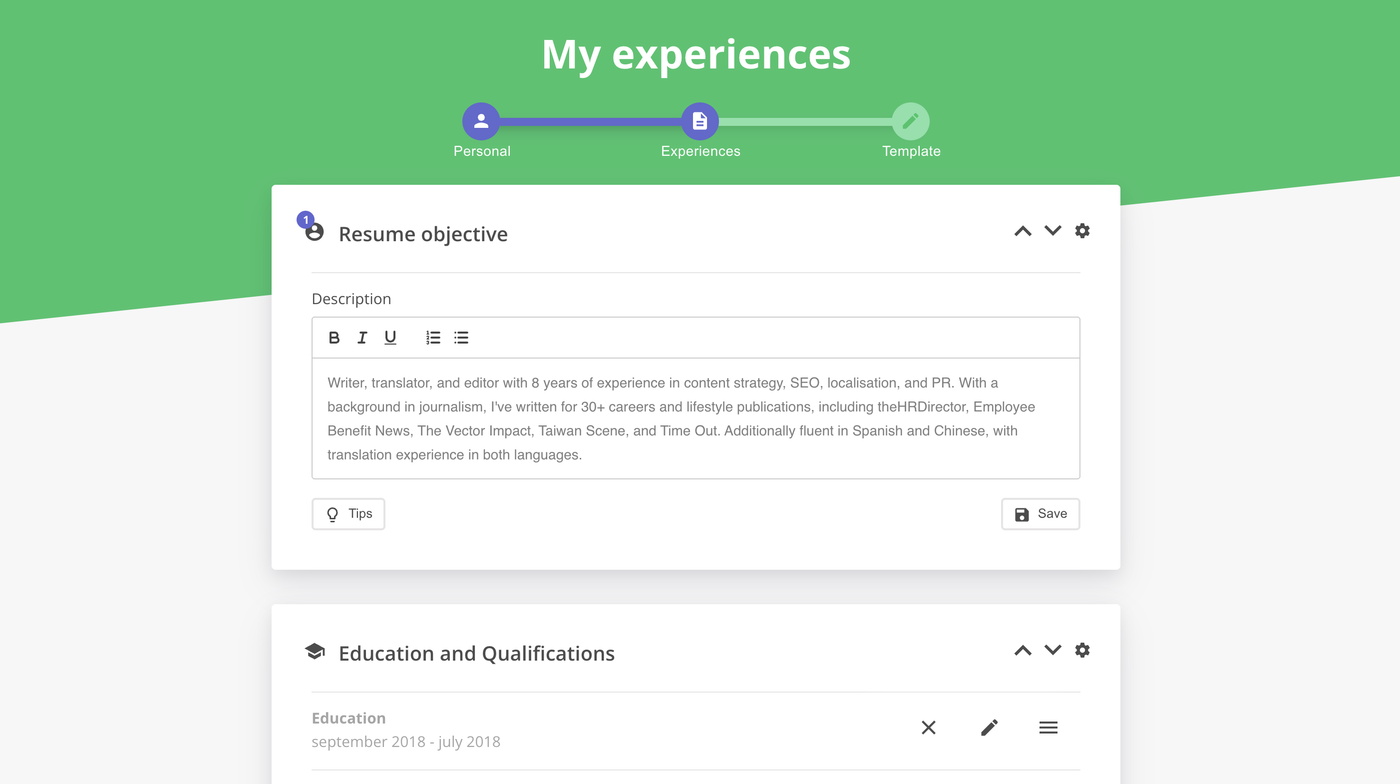
Task: Click the Template step label
Action: tap(911, 151)
